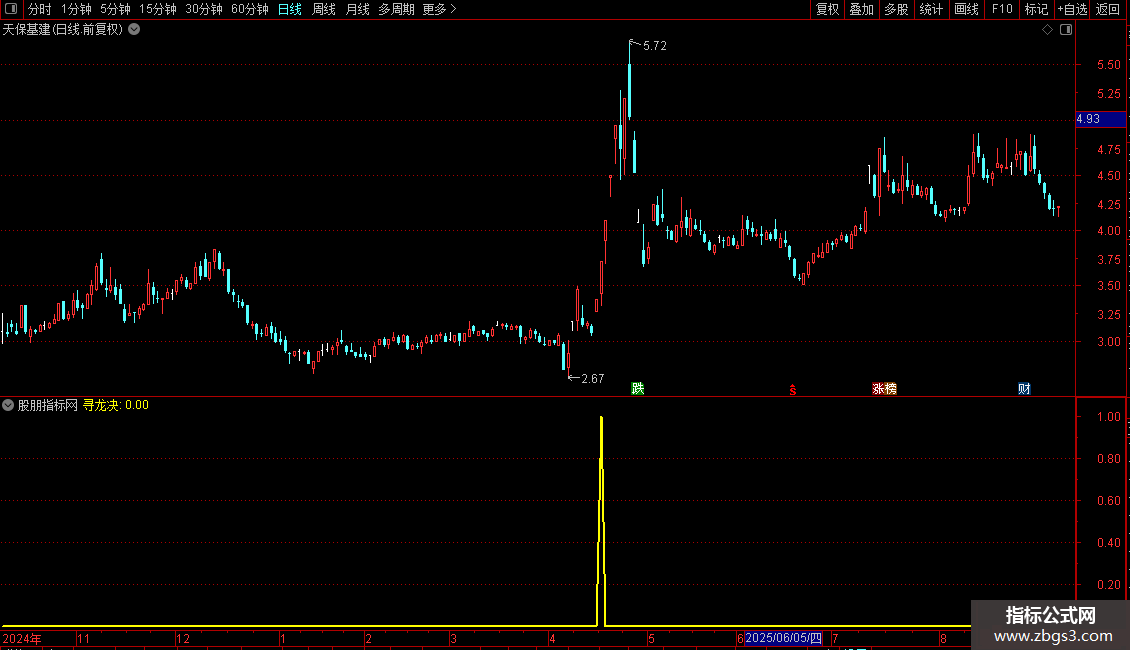Open the 多股 multi-stock view
The image size is (1130, 650).
[x=896, y=9]
